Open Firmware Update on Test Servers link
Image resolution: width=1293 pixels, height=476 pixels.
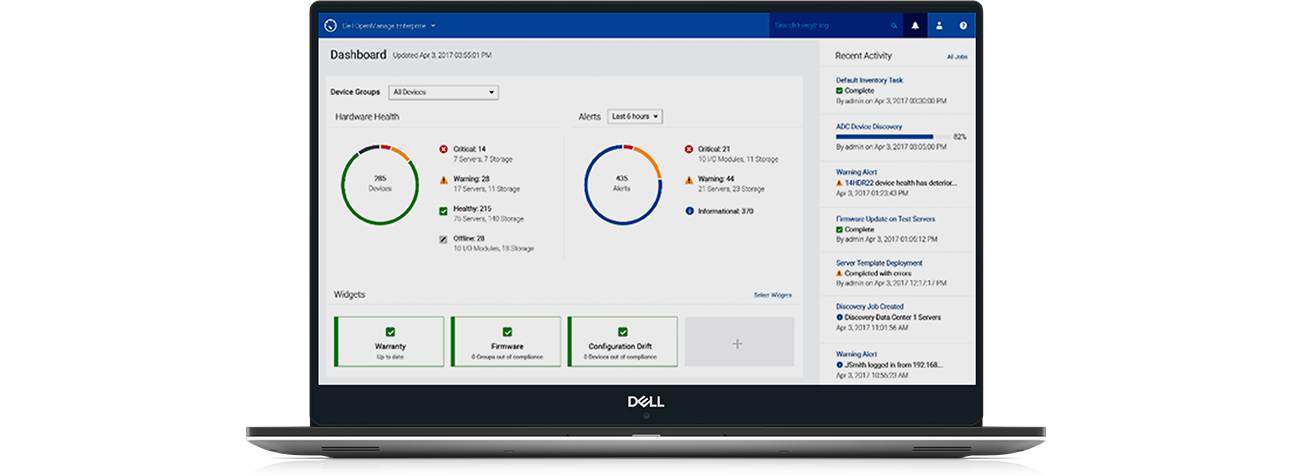coord(883,218)
